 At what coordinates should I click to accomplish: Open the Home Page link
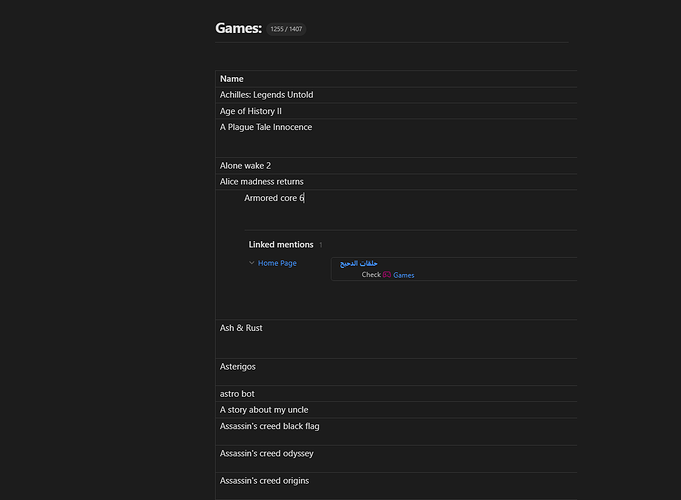[277, 263]
